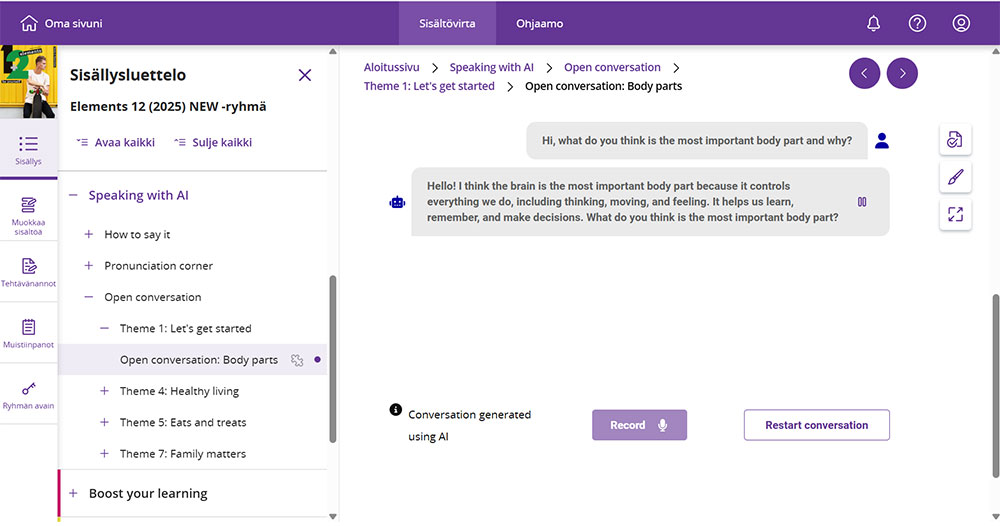This screenshot has height=526, width=1000.
Task: Click the help question mark icon
Action: pyautogui.click(x=917, y=23)
